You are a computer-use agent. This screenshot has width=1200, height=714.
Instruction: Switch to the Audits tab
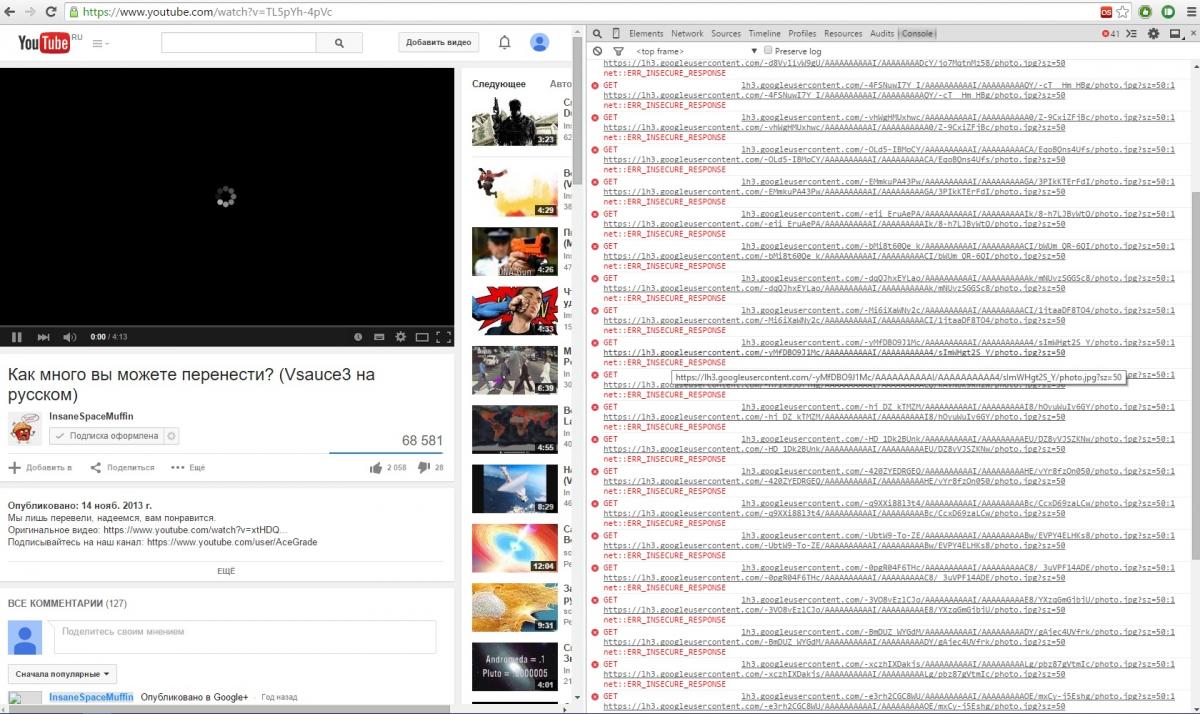[882, 33]
